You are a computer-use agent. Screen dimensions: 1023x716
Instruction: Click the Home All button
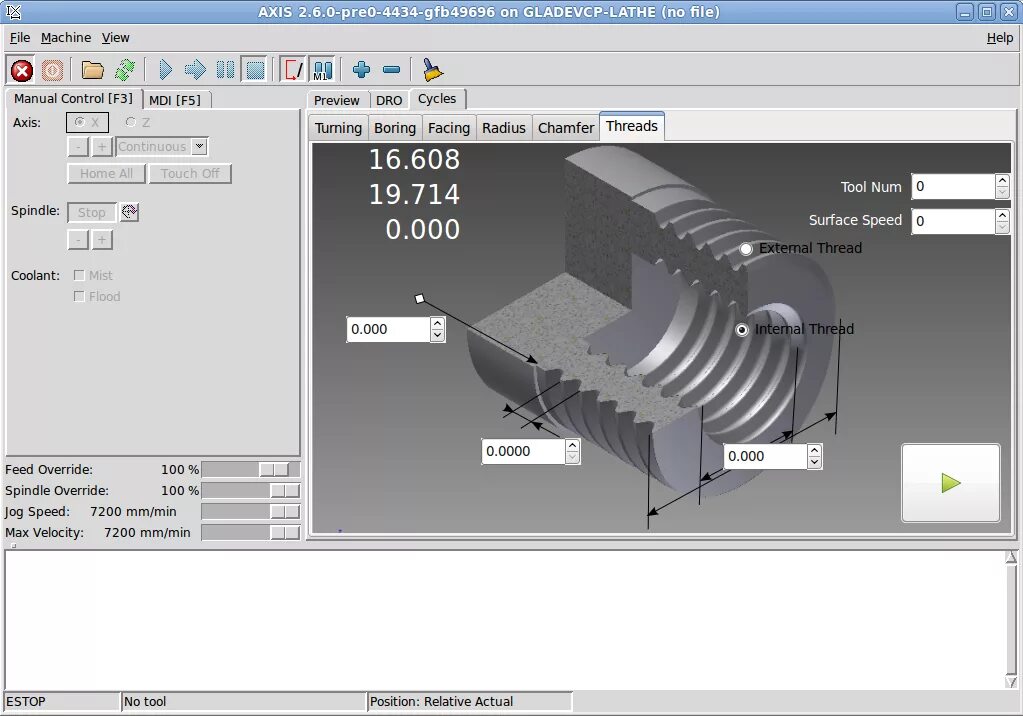[106, 174]
